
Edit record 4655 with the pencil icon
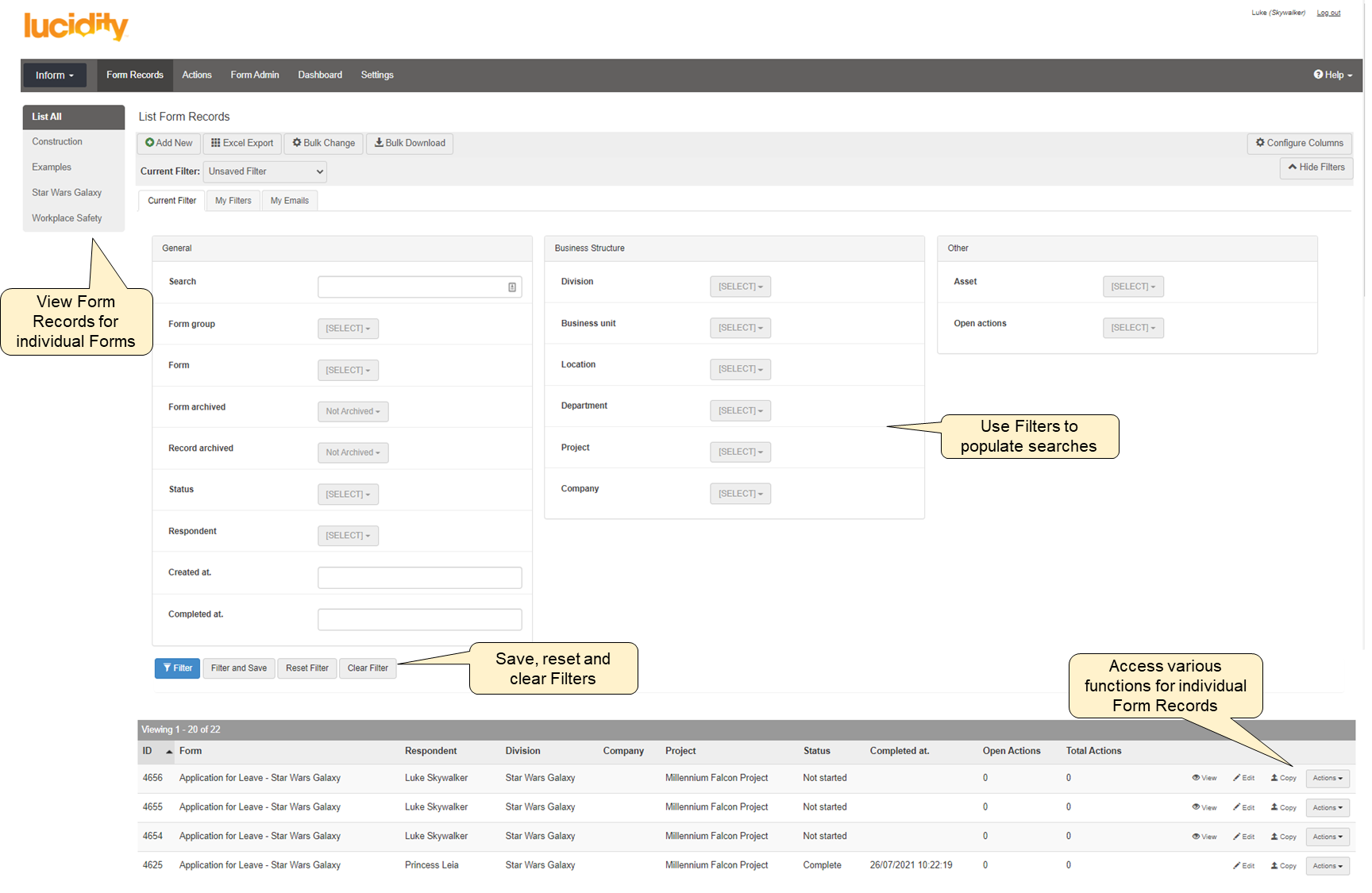1237,807
